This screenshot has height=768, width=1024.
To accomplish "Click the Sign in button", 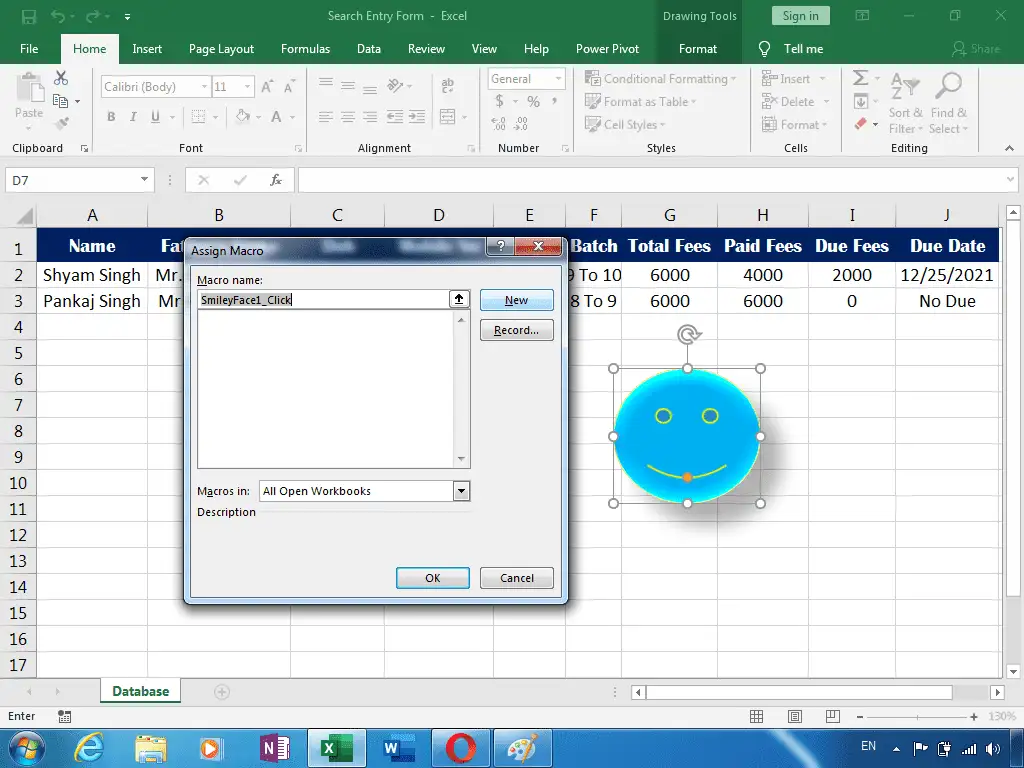I will [x=800, y=16].
